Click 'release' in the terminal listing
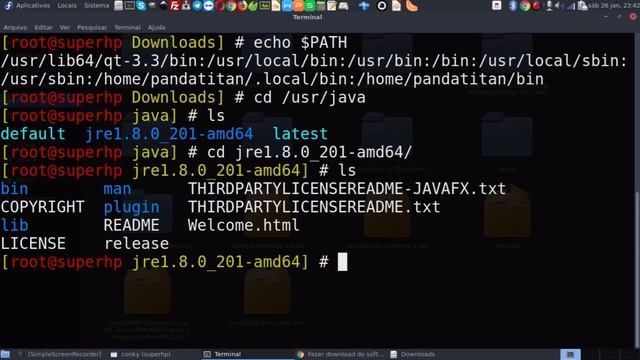 (x=136, y=244)
